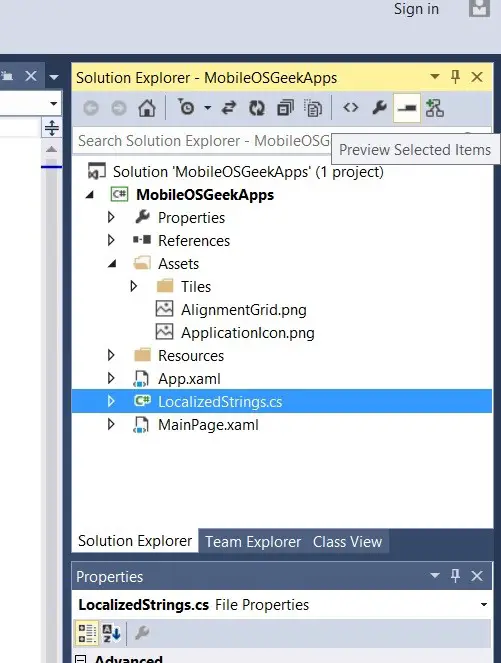Viewport: 501px width, 663px height.
Task: Open the LocalizedStrings.cs File Properties object dropdown
Action: [484, 605]
